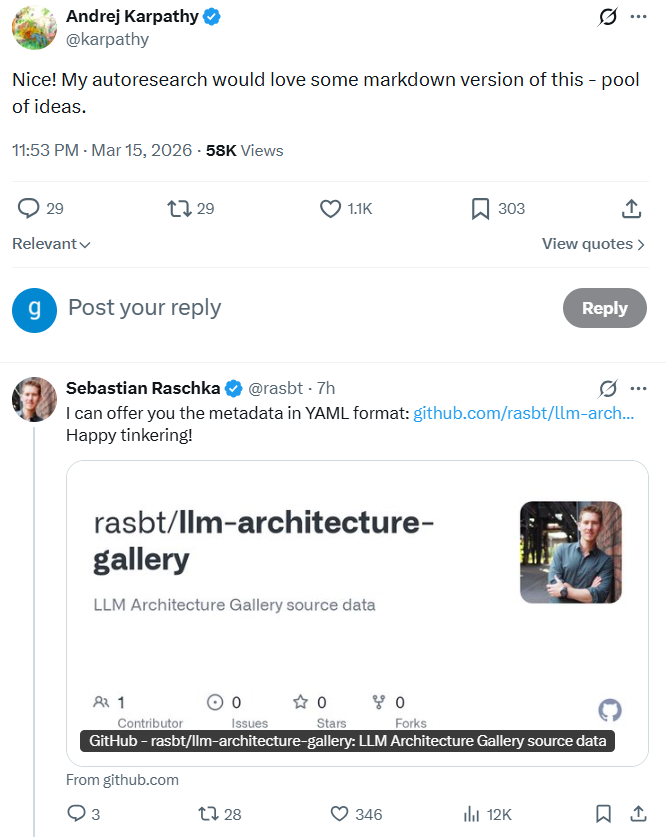Expand the Relevant sort dropdown
This screenshot has height=837, width=666.
pos(51,244)
